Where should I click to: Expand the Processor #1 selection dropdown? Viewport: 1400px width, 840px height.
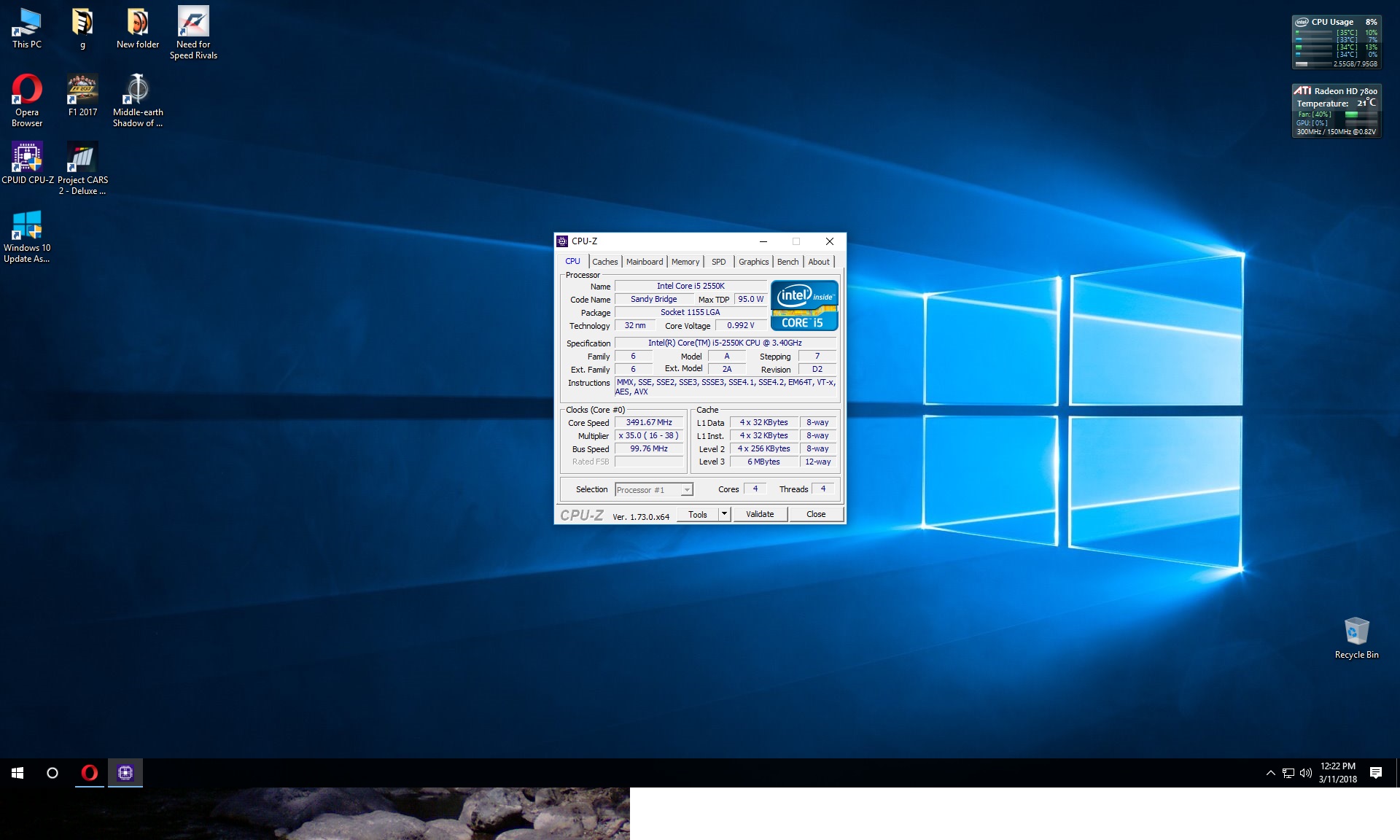tap(686, 490)
